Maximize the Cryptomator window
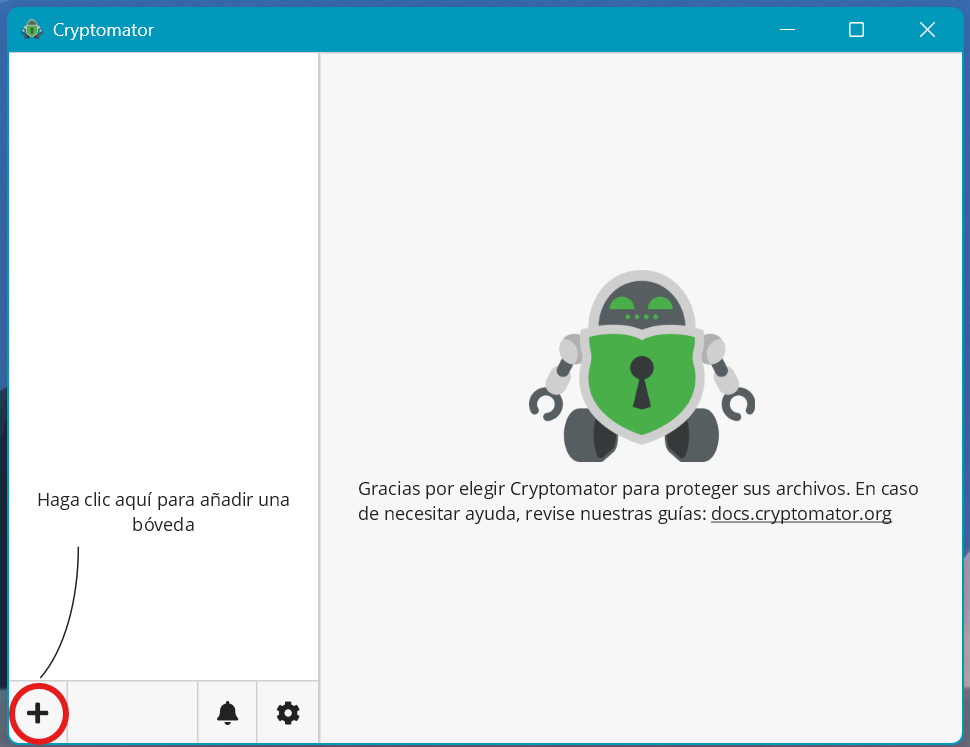The height and width of the screenshot is (747, 970). [x=856, y=30]
